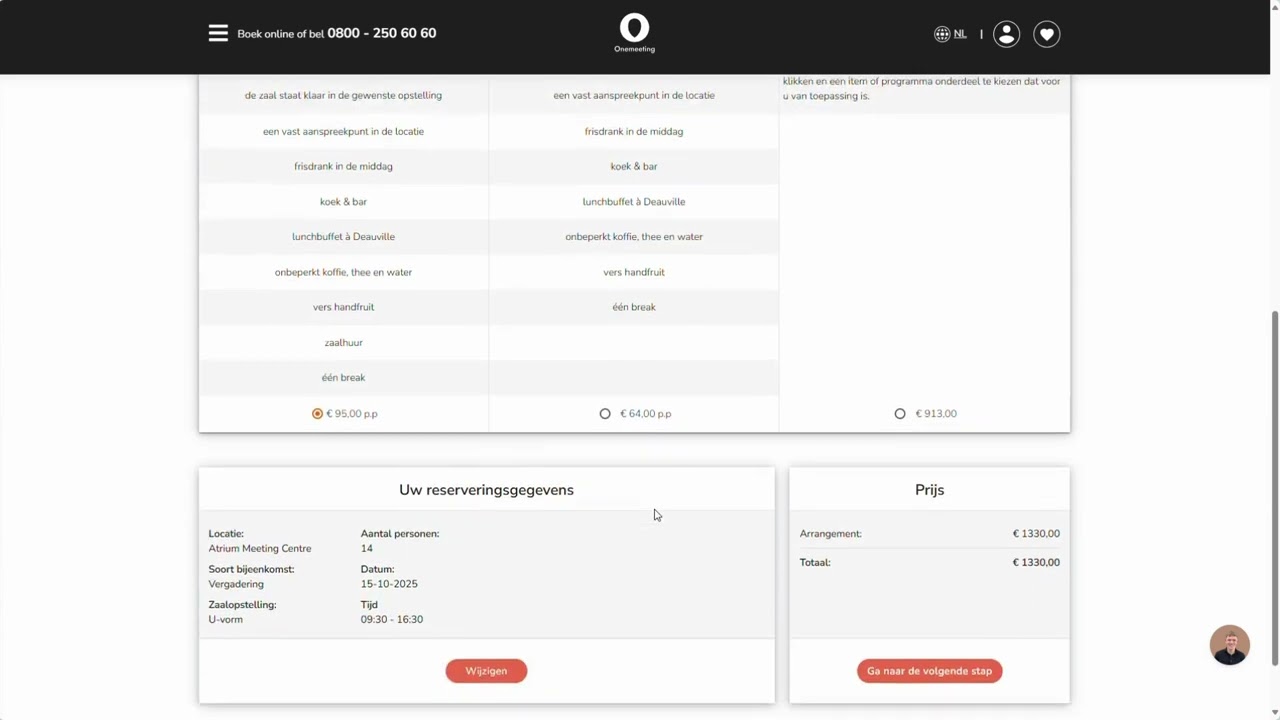
Task: Open the favorites heart icon
Action: point(1046,34)
